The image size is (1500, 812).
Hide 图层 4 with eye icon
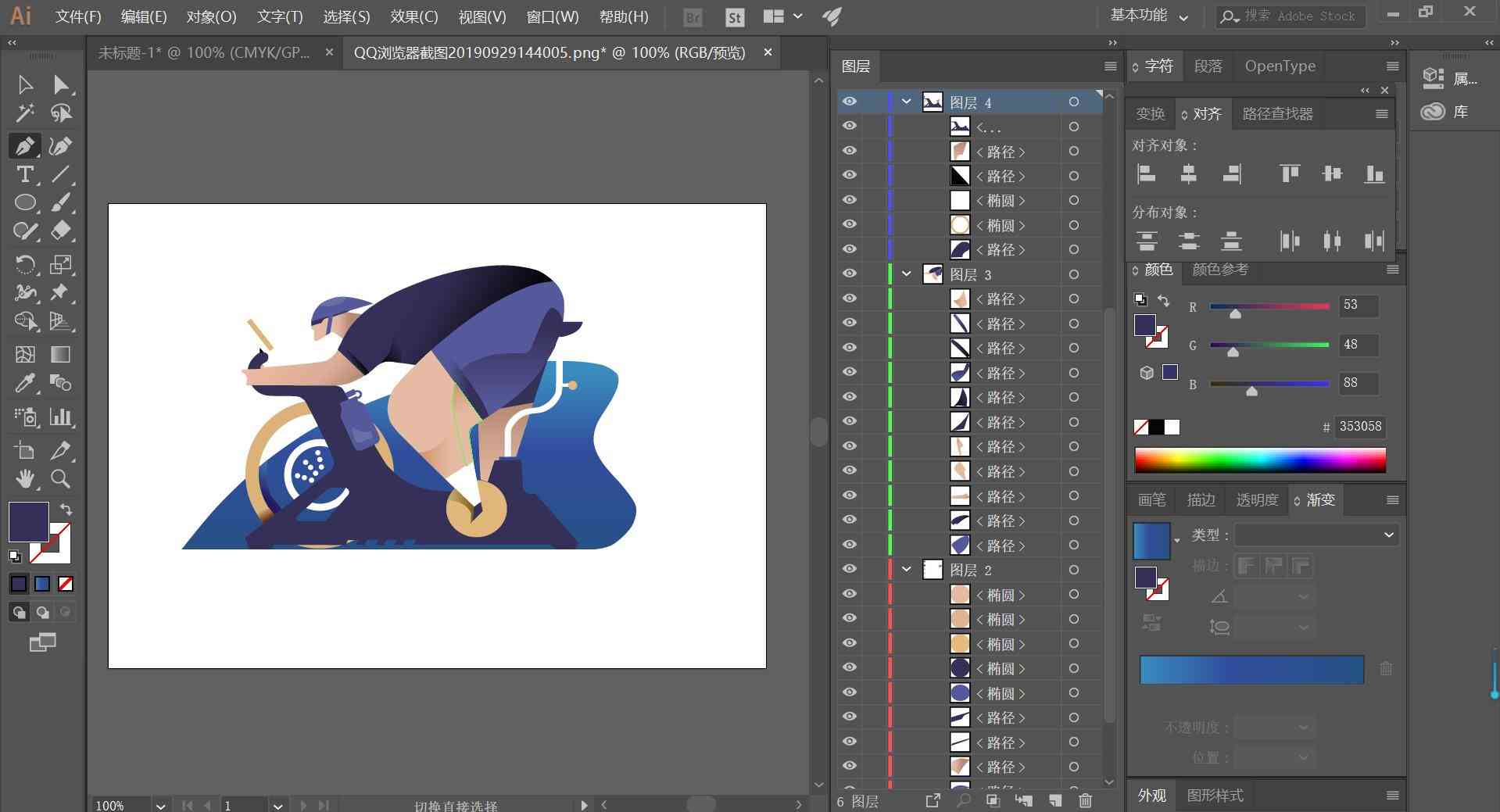[x=850, y=102]
